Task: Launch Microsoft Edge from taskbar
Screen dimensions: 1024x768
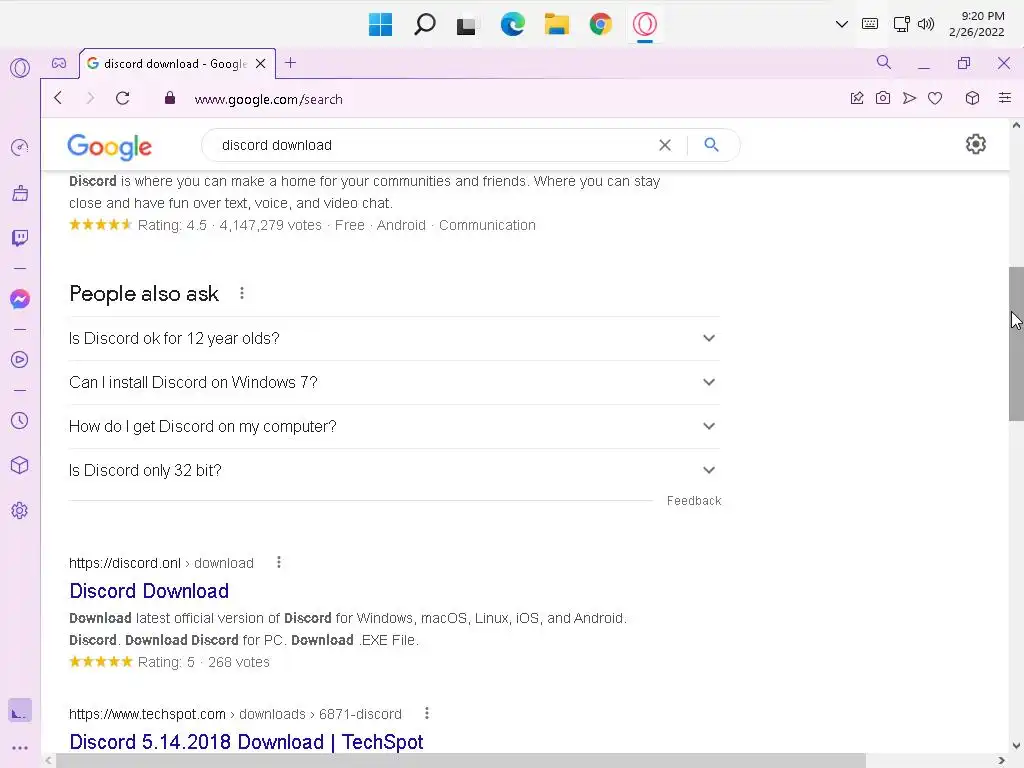Action: (x=513, y=25)
